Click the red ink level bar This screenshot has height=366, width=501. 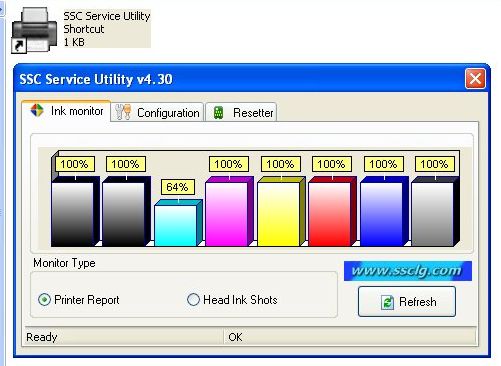click(x=332, y=211)
